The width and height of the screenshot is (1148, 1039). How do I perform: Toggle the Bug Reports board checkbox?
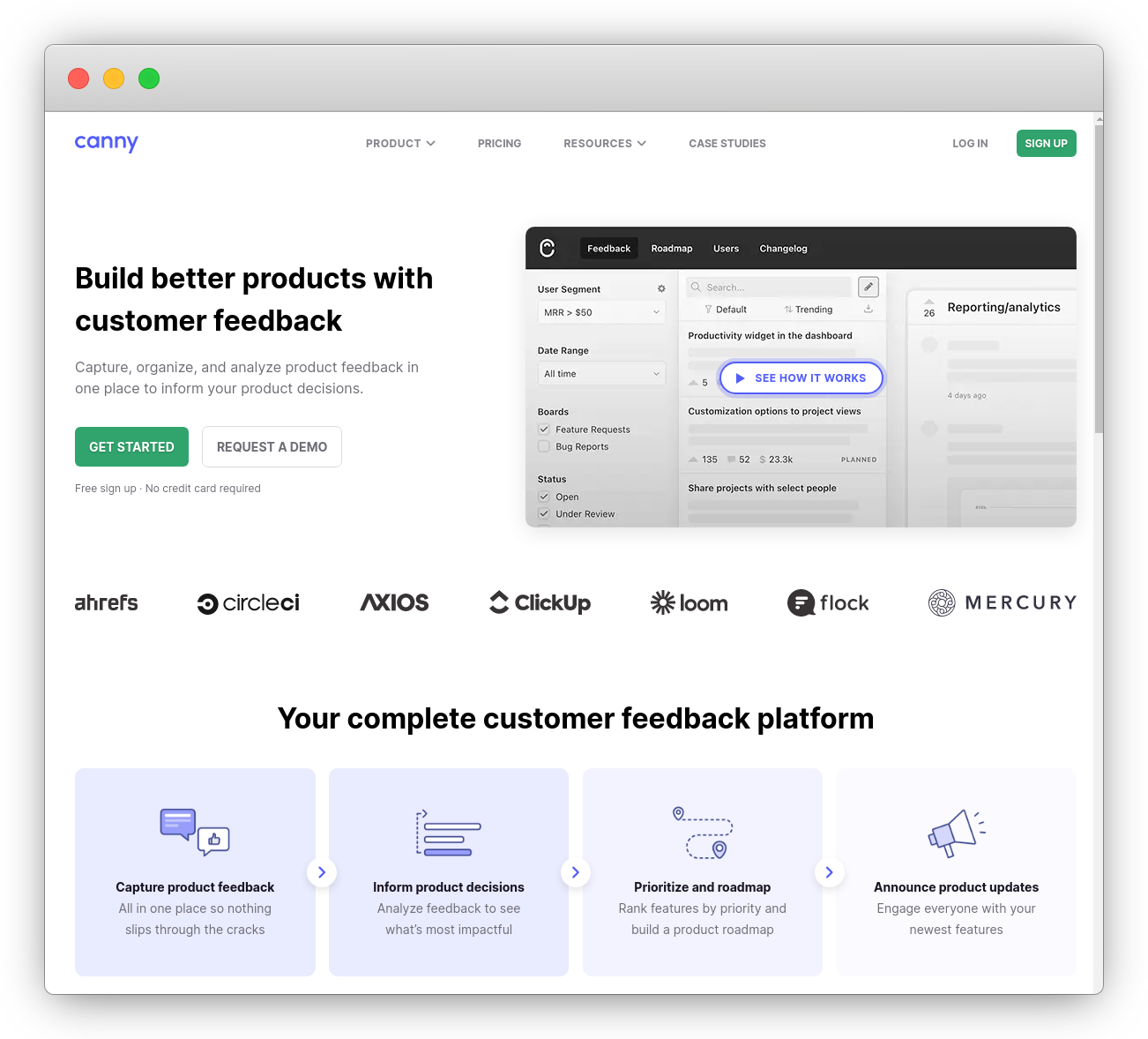point(544,446)
